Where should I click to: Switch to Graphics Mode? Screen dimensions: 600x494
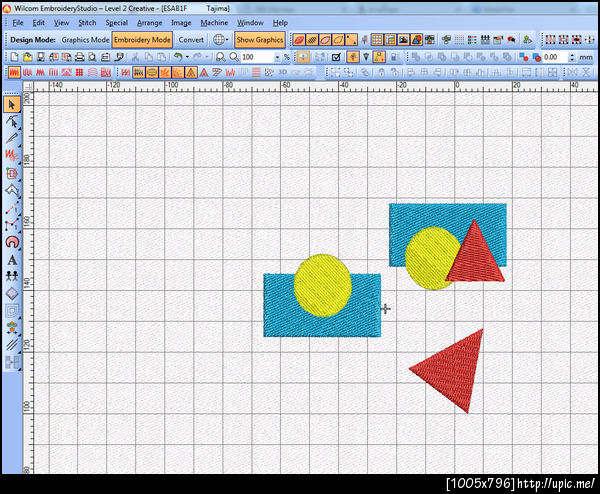point(85,39)
